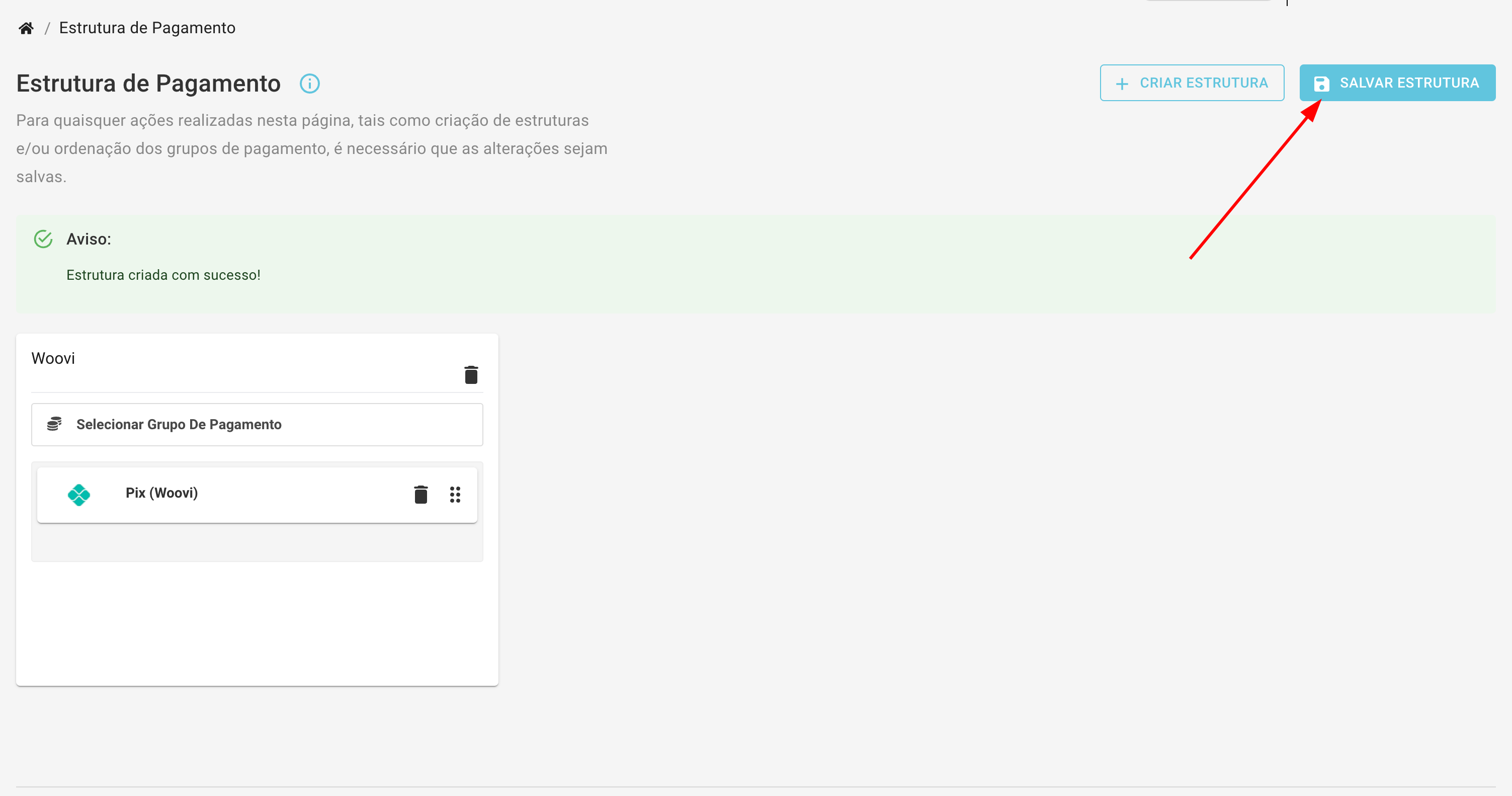Open info icon beside Estrutura de Pagamento title

309,84
